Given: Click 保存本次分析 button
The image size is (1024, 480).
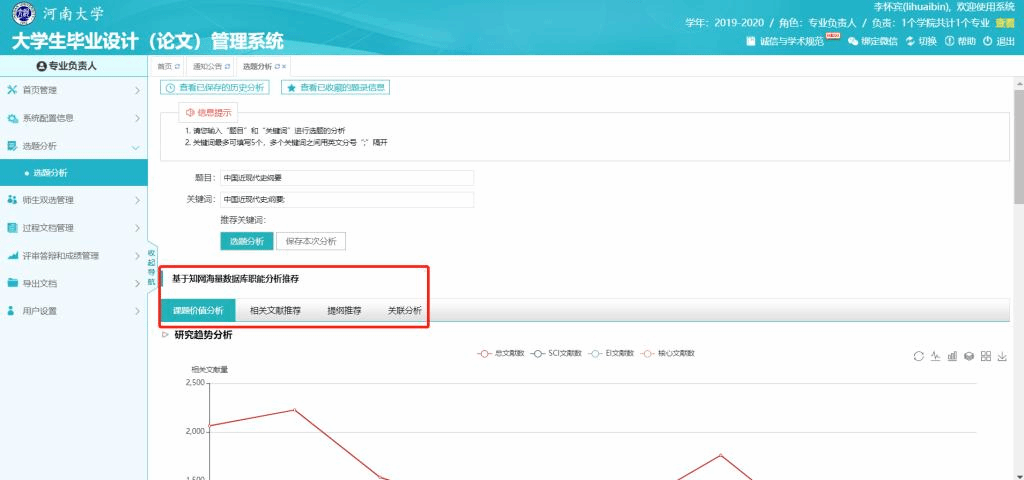Looking at the screenshot, I should 311,241.
